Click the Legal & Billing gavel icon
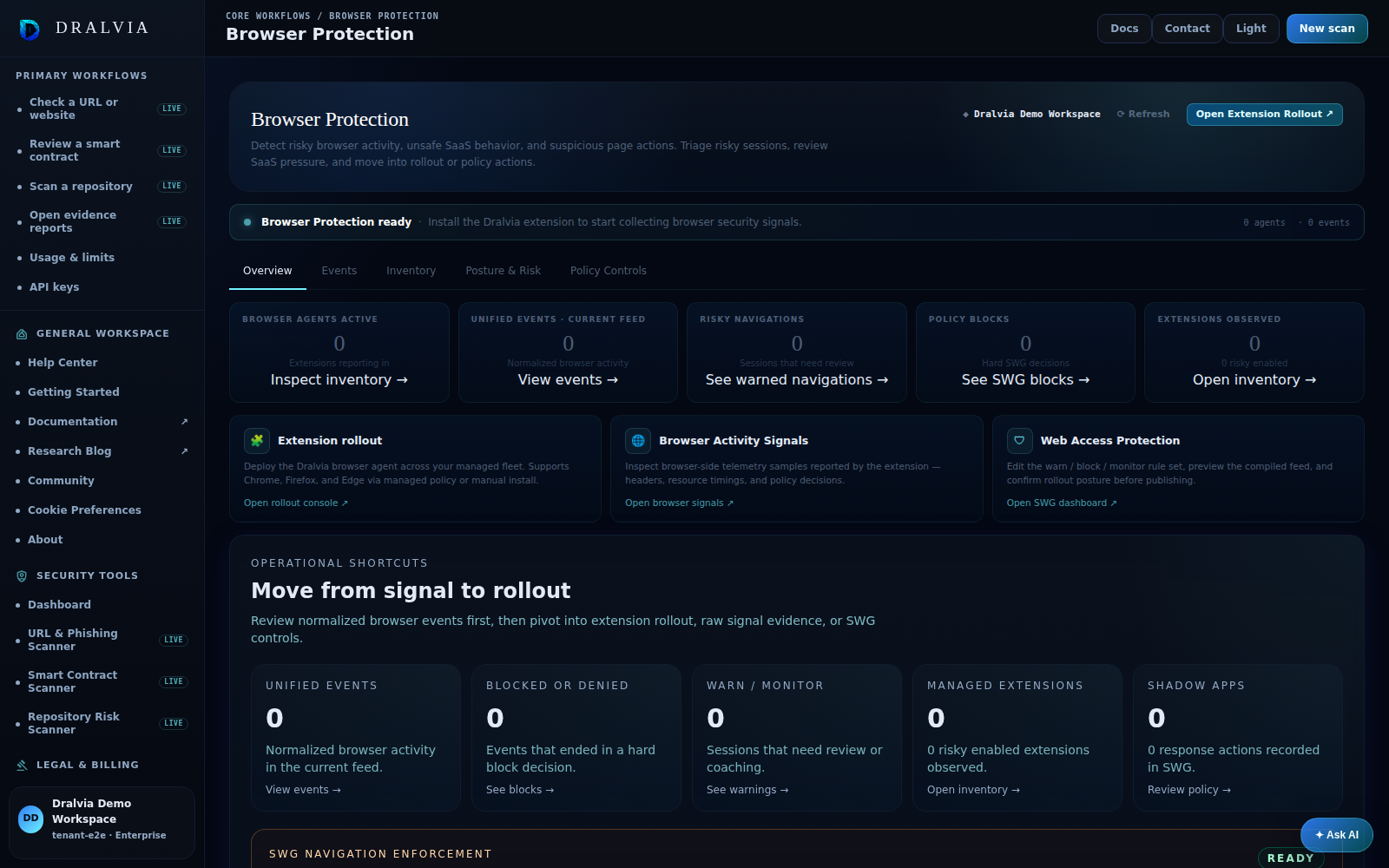This screenshot has height=868, width=1389. coord(22,766)
